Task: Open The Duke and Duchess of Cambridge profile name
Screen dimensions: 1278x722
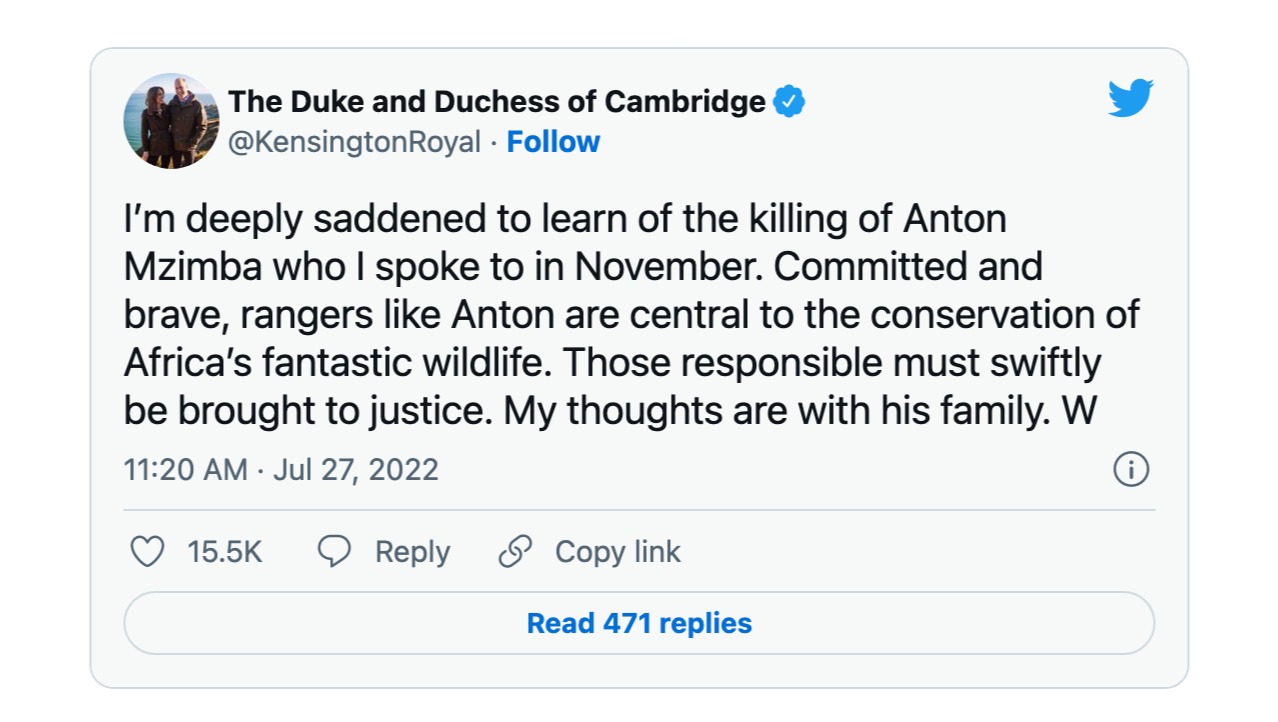Action: tap(497, 101)
